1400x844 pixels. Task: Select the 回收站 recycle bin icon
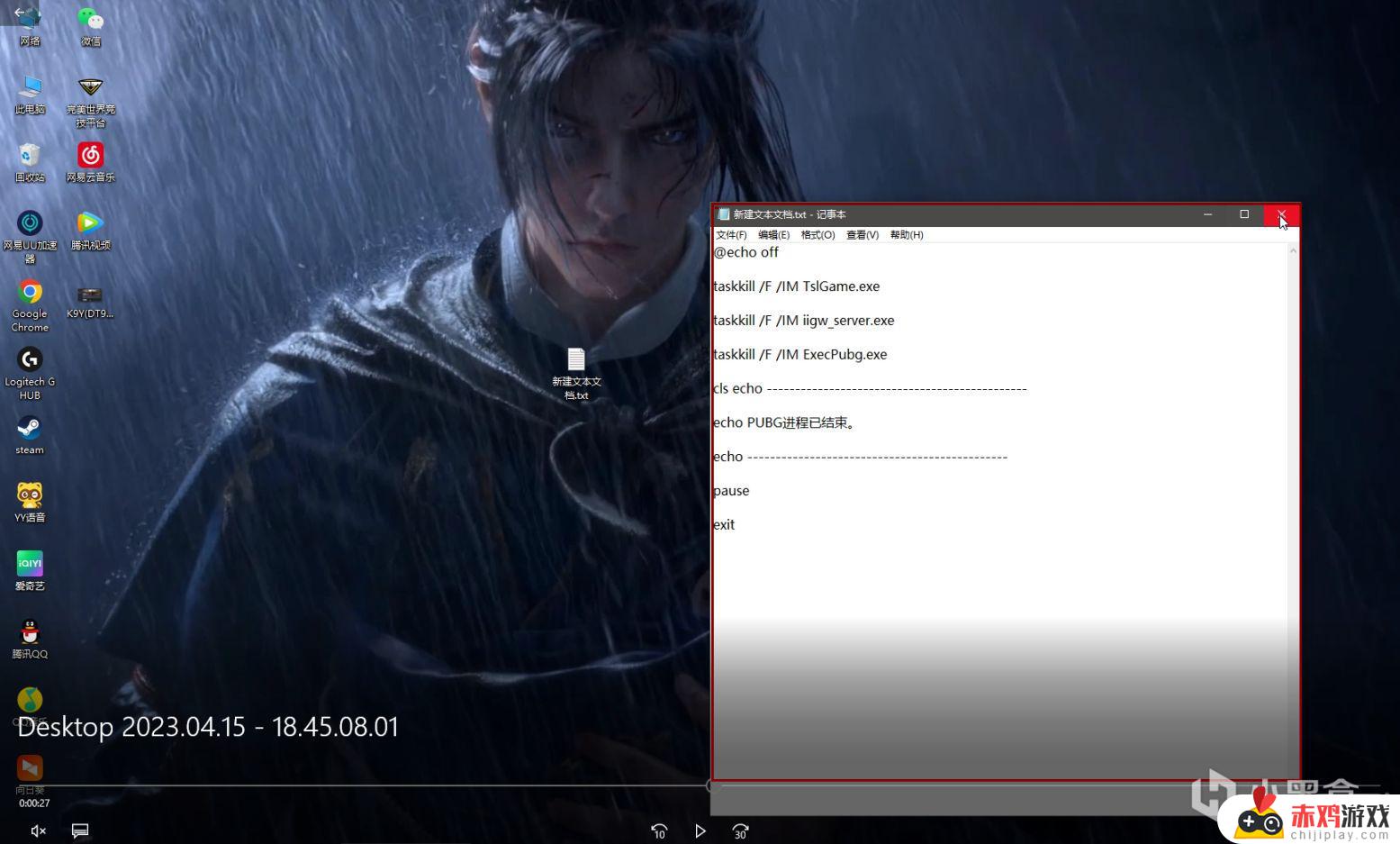30,162
